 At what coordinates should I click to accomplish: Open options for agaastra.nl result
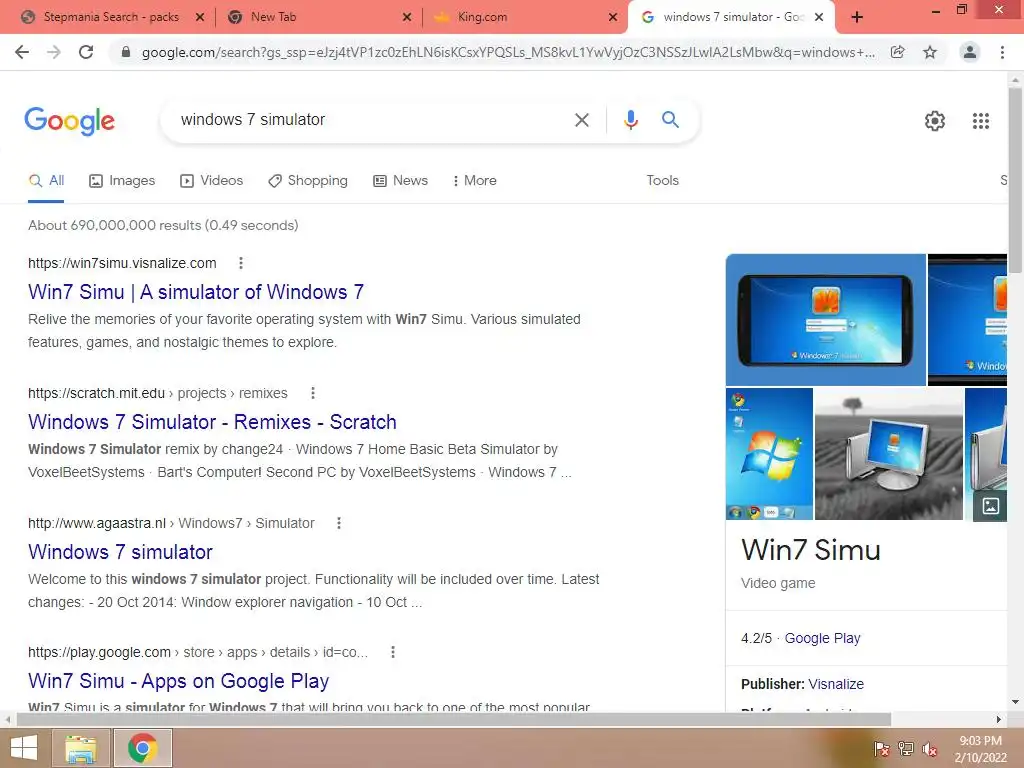(x=339, y=523)
